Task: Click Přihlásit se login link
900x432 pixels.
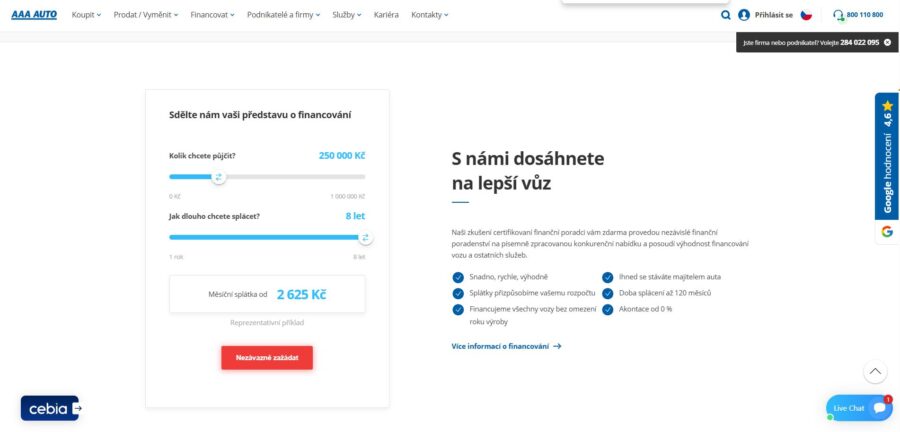Action: tap(774, 15)
